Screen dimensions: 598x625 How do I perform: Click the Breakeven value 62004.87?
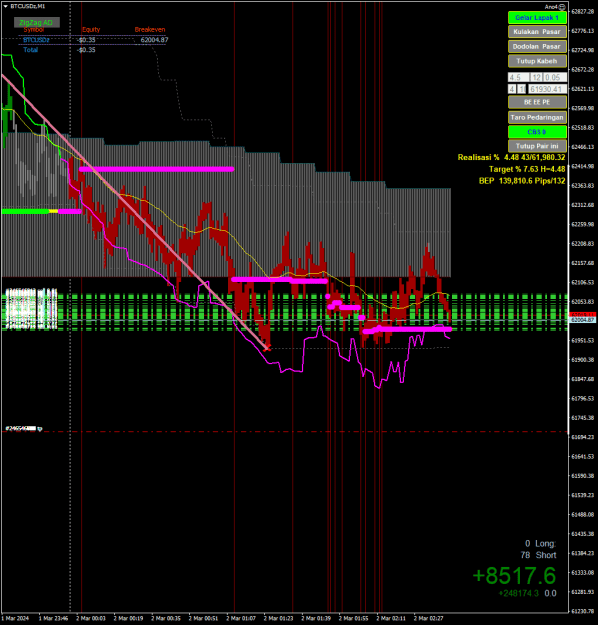[x=154, y=40]
